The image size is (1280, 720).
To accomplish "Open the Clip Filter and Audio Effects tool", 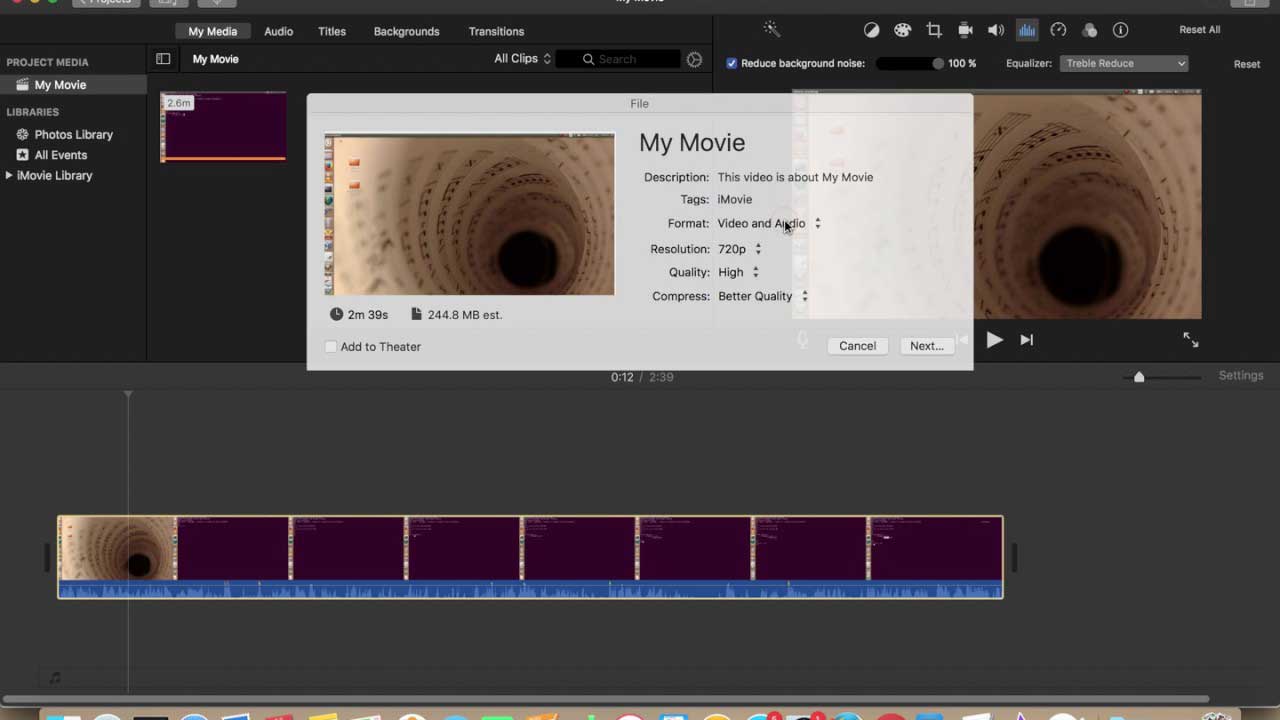I will click(x=1090, y=29).
